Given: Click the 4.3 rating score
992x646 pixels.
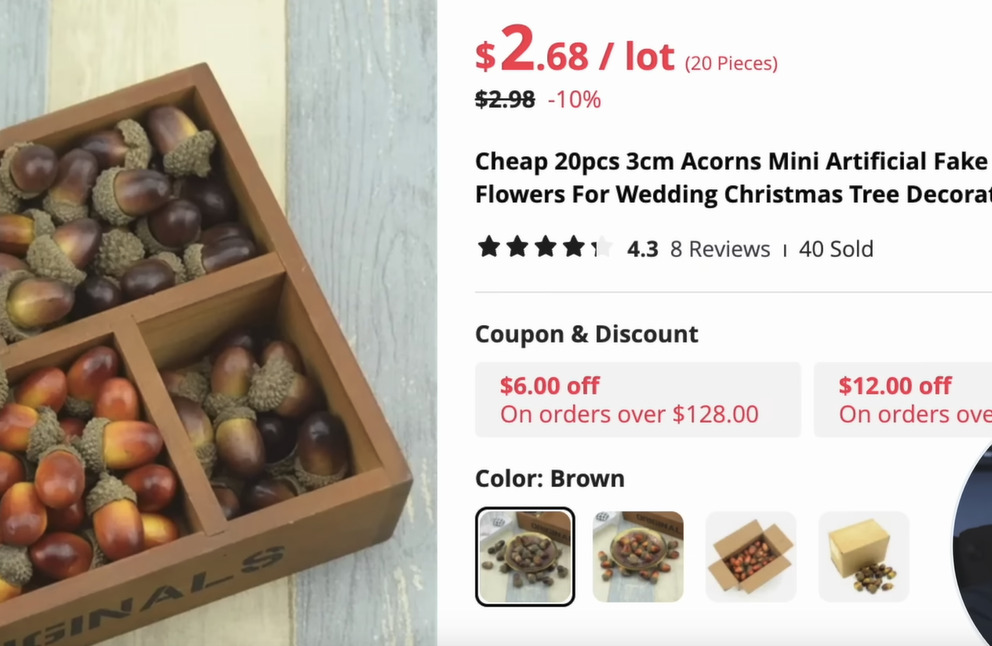Looking at the screenshot, I should click(643, 249).
